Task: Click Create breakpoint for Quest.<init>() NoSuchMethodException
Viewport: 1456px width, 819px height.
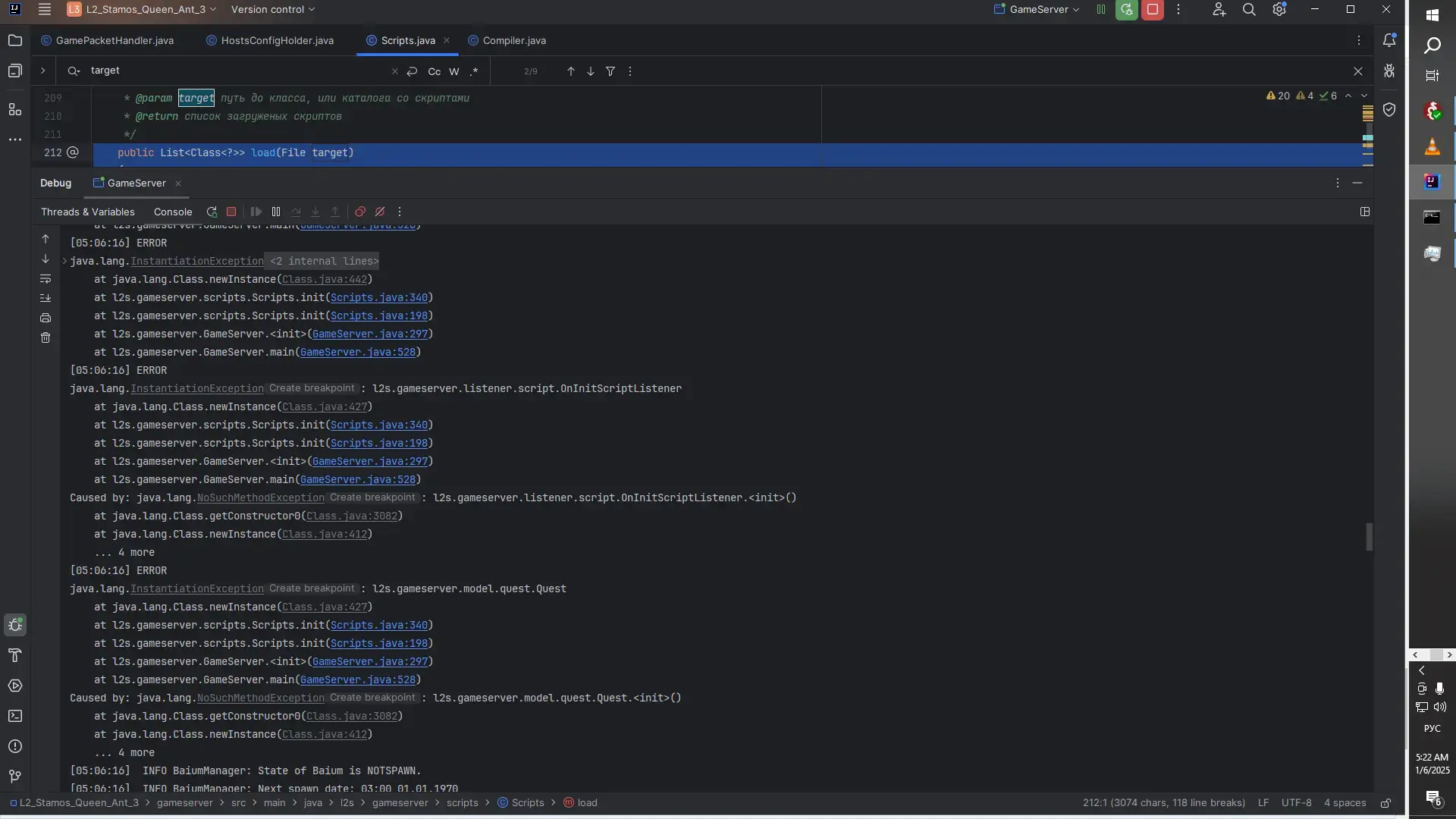Action: 372,698
